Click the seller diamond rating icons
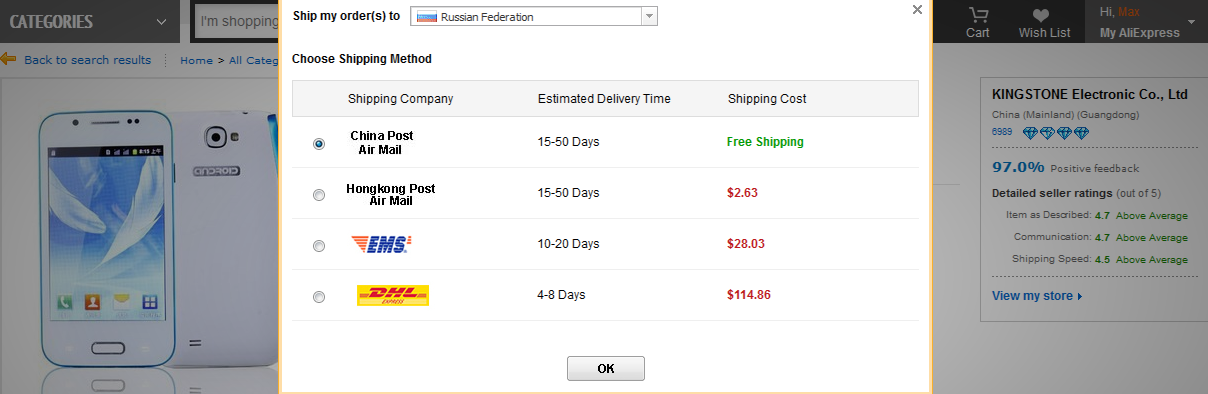 (1054, 133)
